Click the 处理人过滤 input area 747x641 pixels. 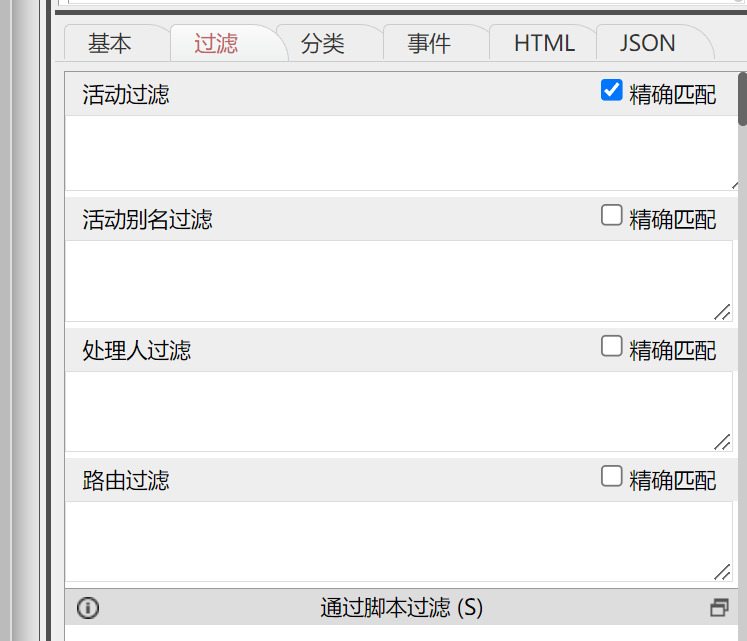click(398, 411)
